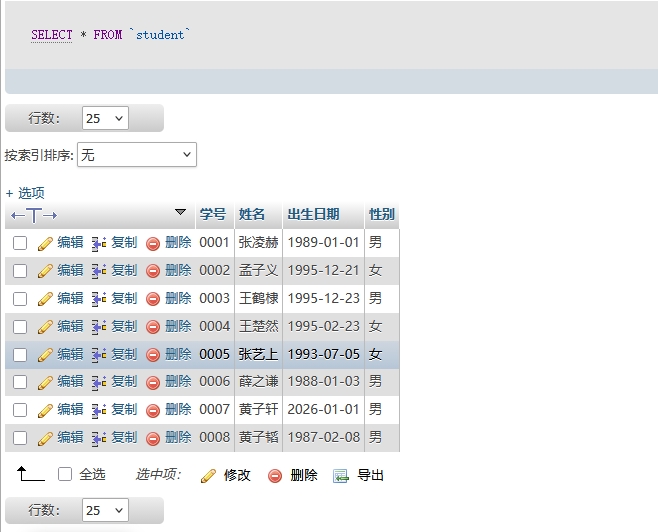Click the copy icon for row 0008
Viewport: 658px width, 532px height.
pos(99,438)
